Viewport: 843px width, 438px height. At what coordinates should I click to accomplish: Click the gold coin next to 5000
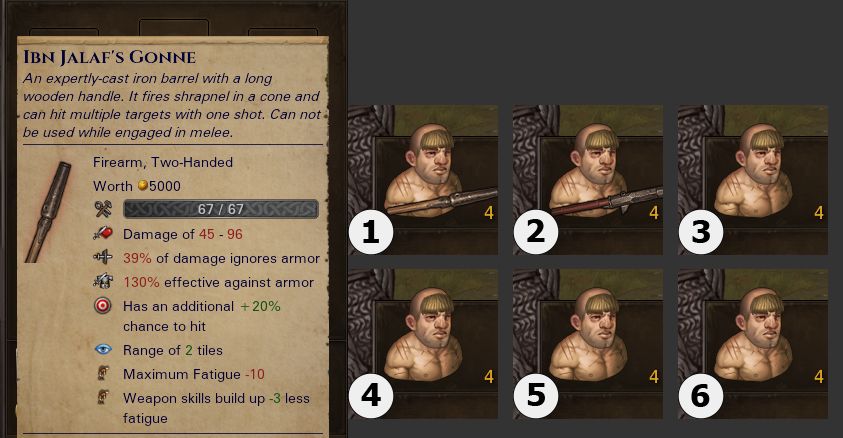pos(142,185)
